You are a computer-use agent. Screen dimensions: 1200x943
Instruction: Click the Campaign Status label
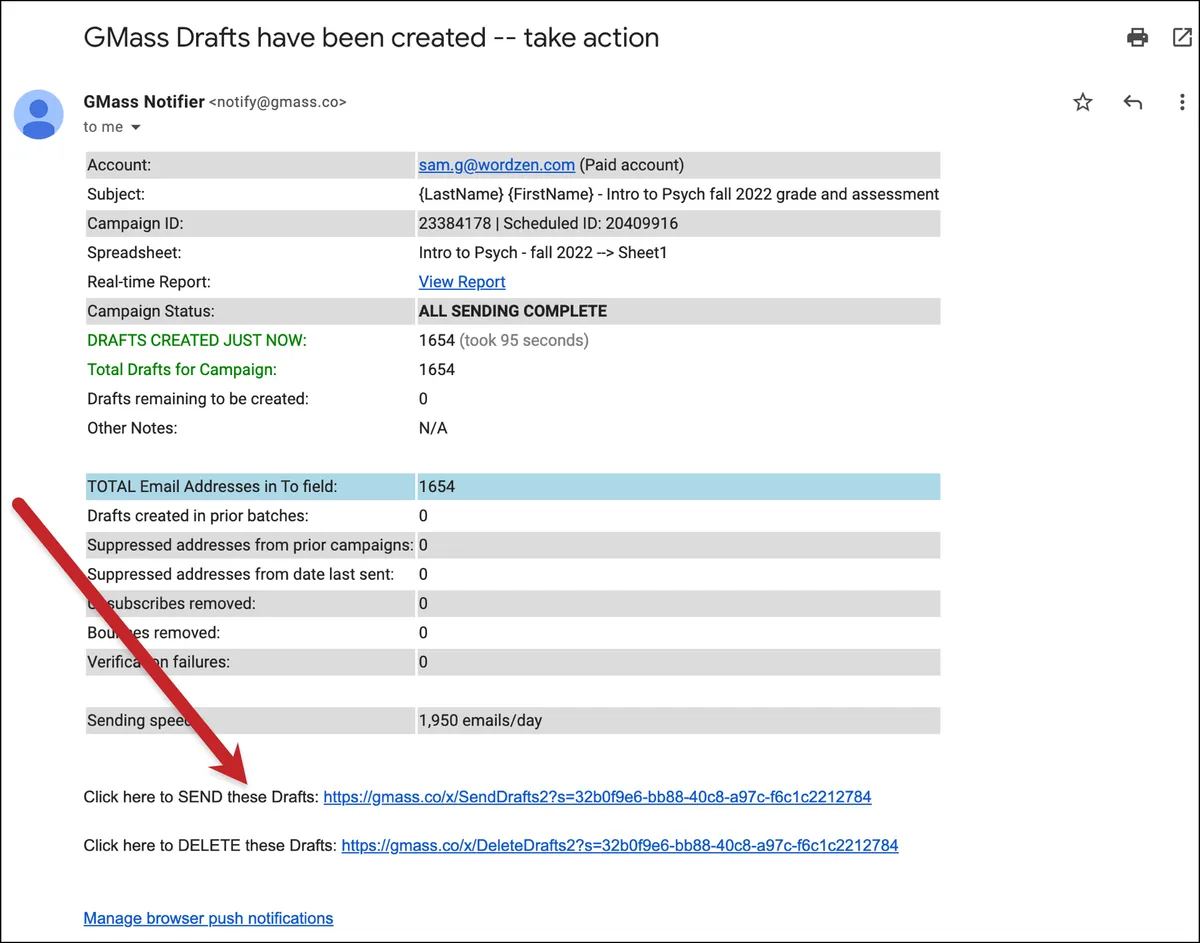(151, 311)
